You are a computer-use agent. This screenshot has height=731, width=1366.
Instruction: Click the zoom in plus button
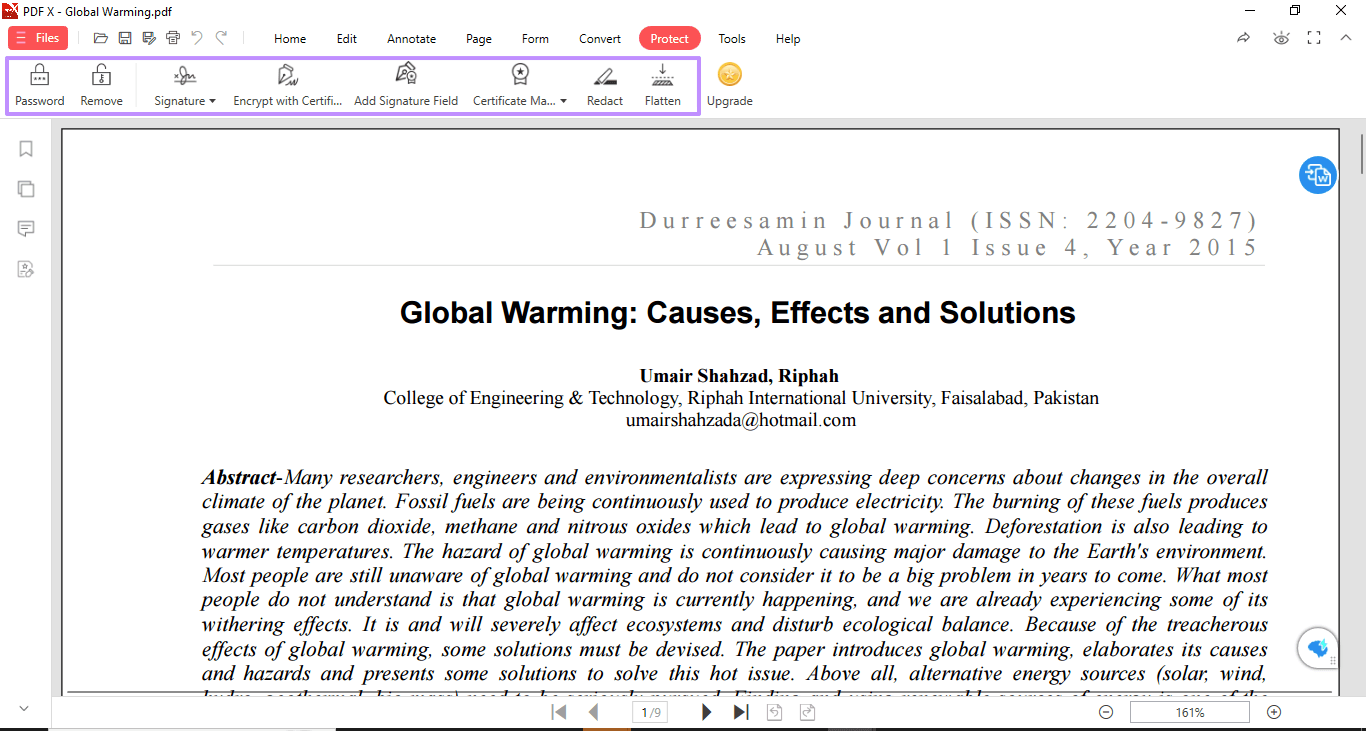click(1274, 712)
